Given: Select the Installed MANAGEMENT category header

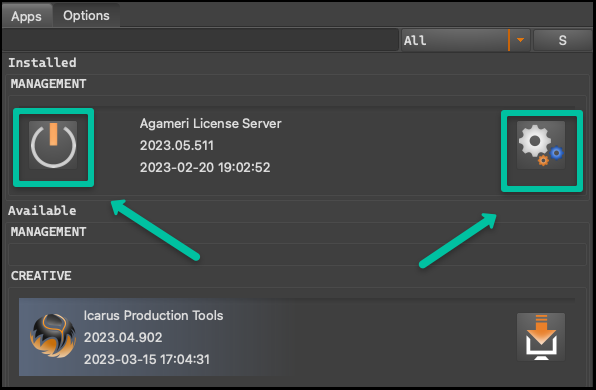Looking at the screenshot, I should [48, 84].
